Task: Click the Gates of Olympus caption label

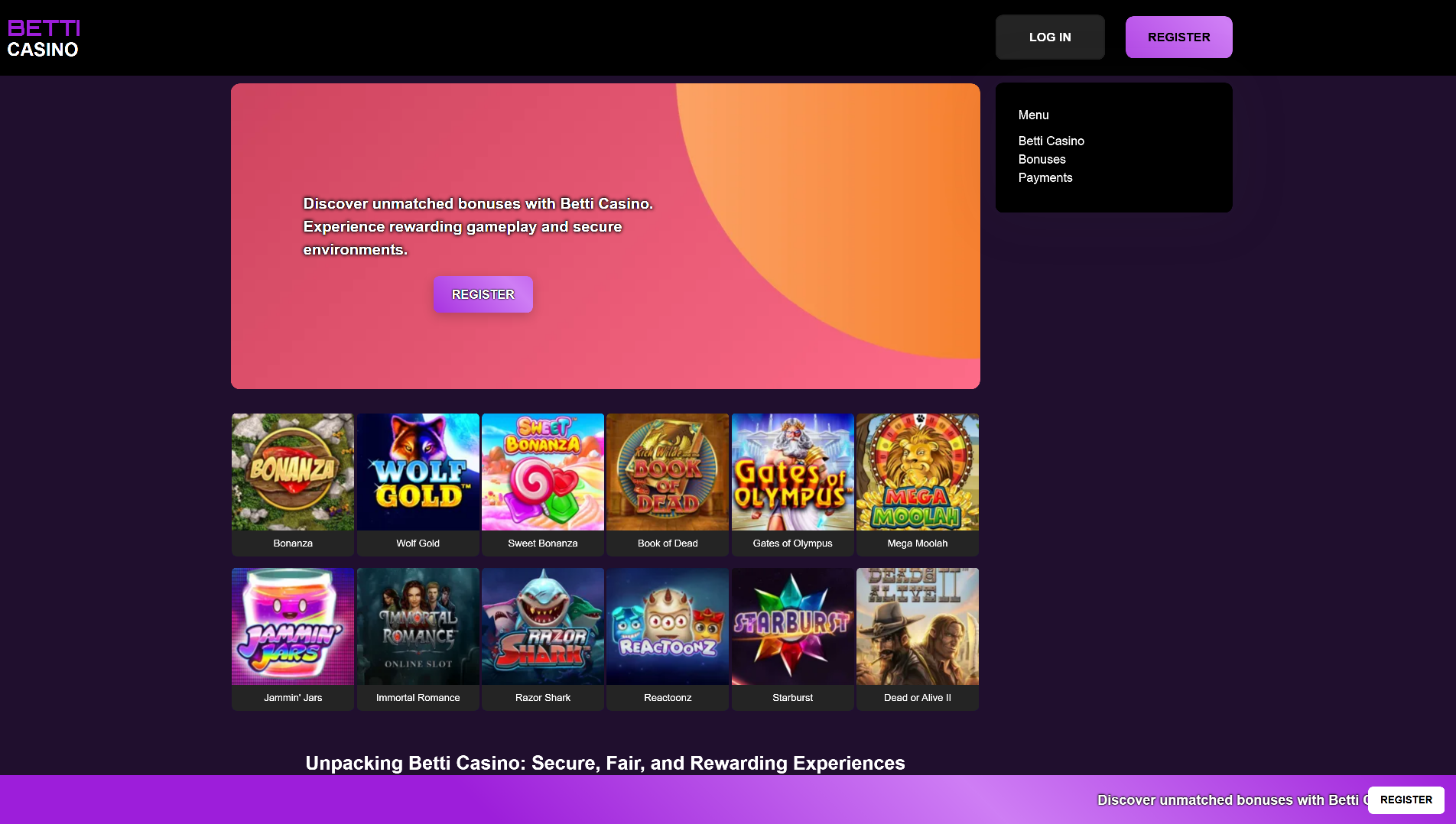Action: 793,543
